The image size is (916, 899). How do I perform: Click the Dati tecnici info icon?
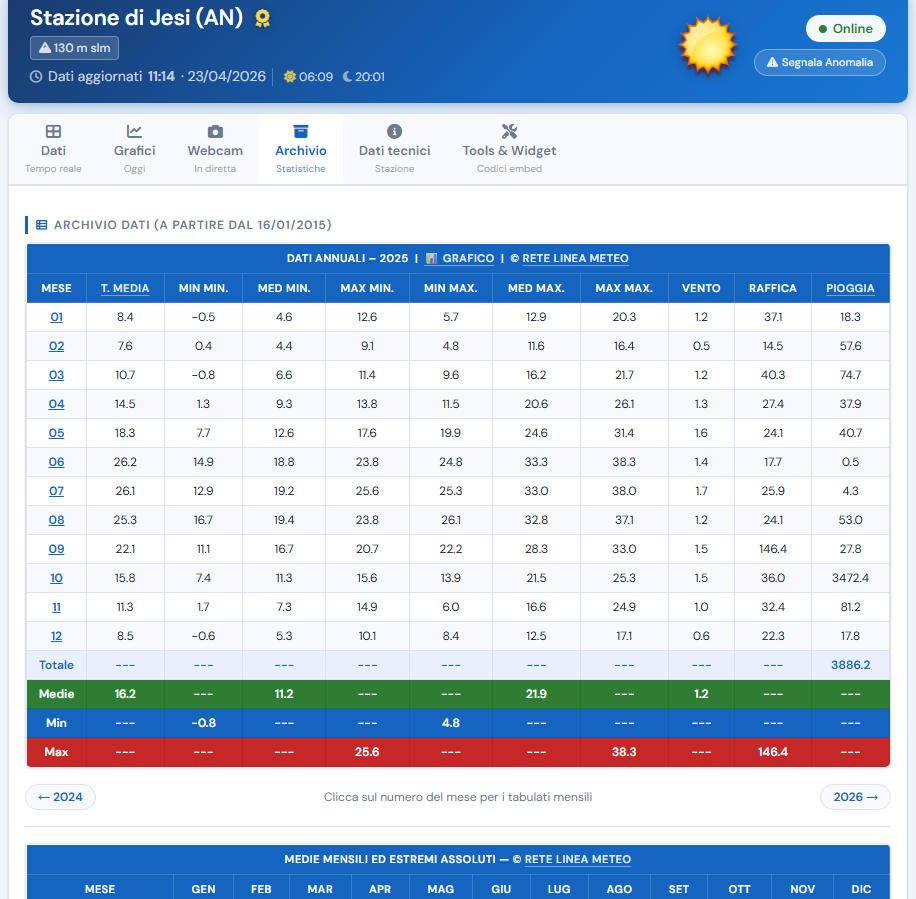tap(394, 132)
